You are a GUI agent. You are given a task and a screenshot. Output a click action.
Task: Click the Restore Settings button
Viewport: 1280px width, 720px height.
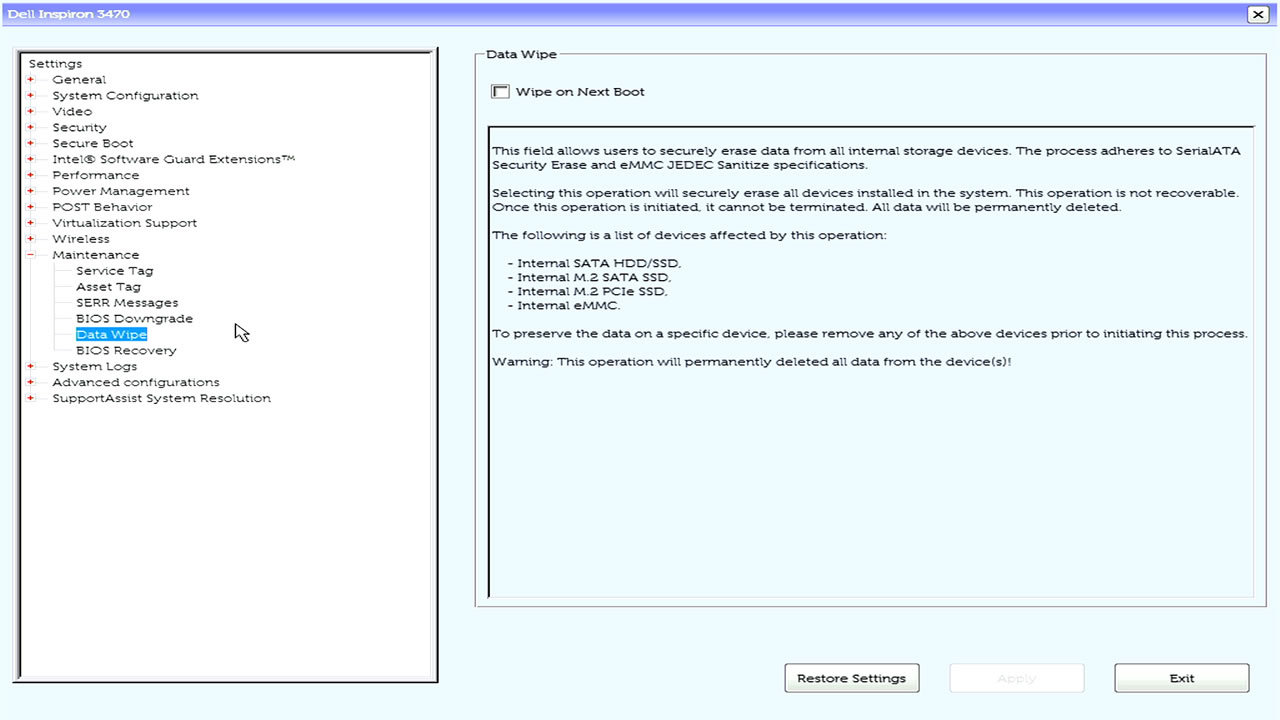point(851,678)
